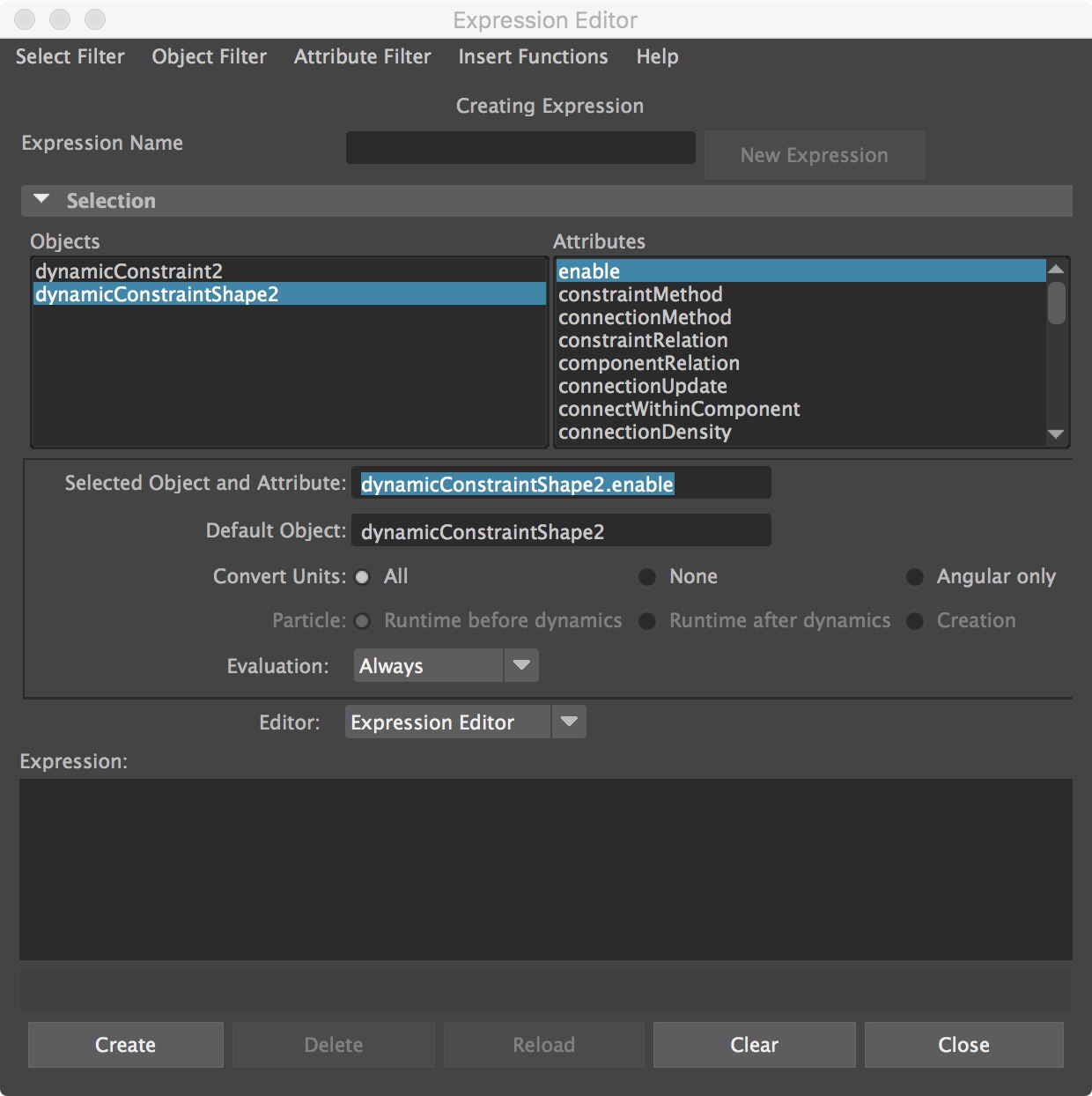
Task: Select the connectionDensity attribute
Action: (645, 432)
